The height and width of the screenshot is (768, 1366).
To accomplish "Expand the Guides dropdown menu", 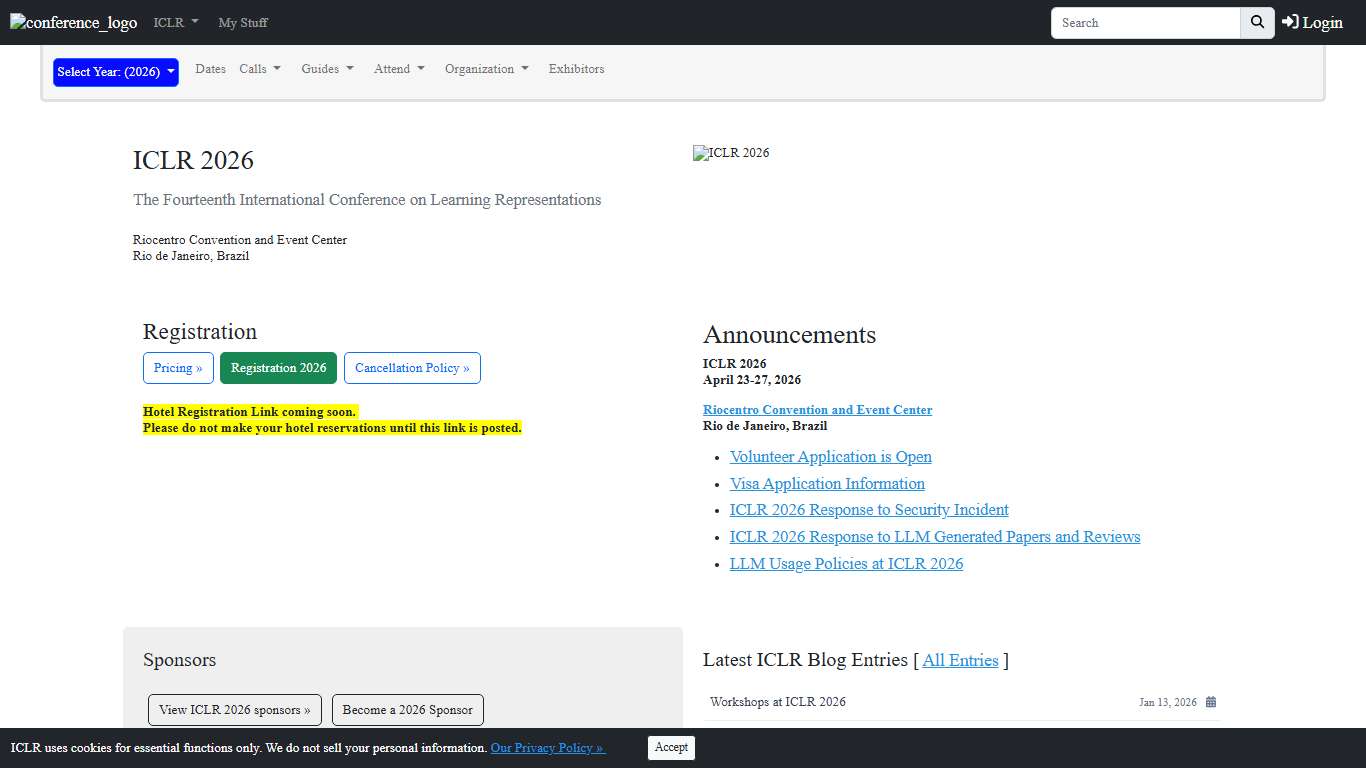I will coord(327,69).
